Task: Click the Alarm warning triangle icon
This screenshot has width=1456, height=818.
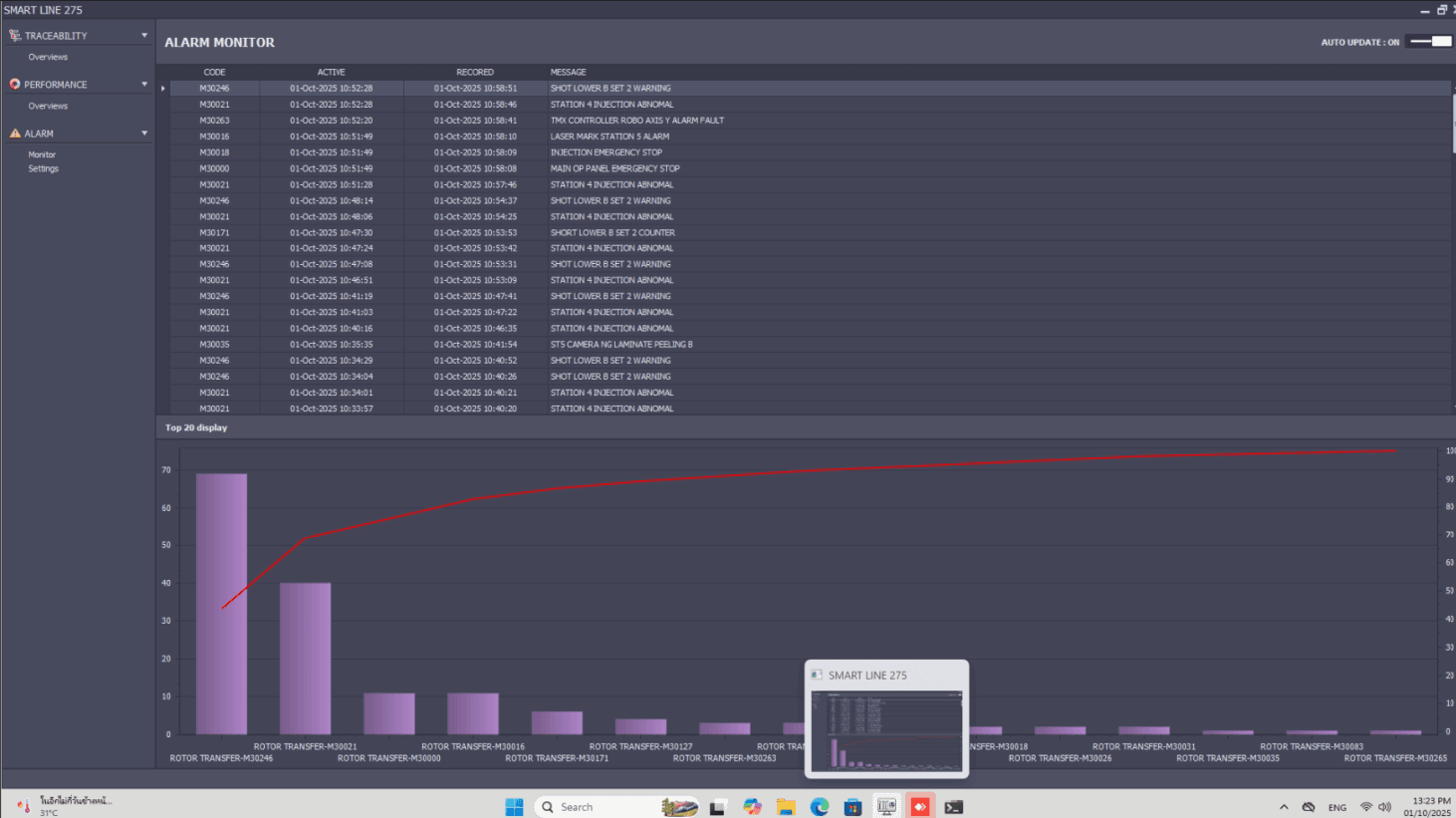Action: pyautogui.click(x=15, y=134)
